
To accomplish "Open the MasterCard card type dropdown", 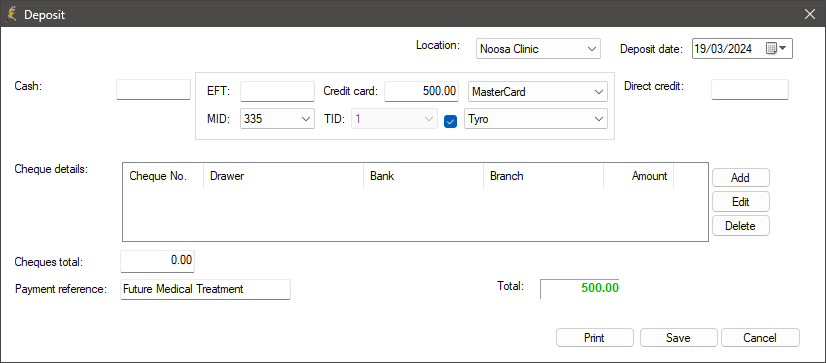I will coord(538,92).
